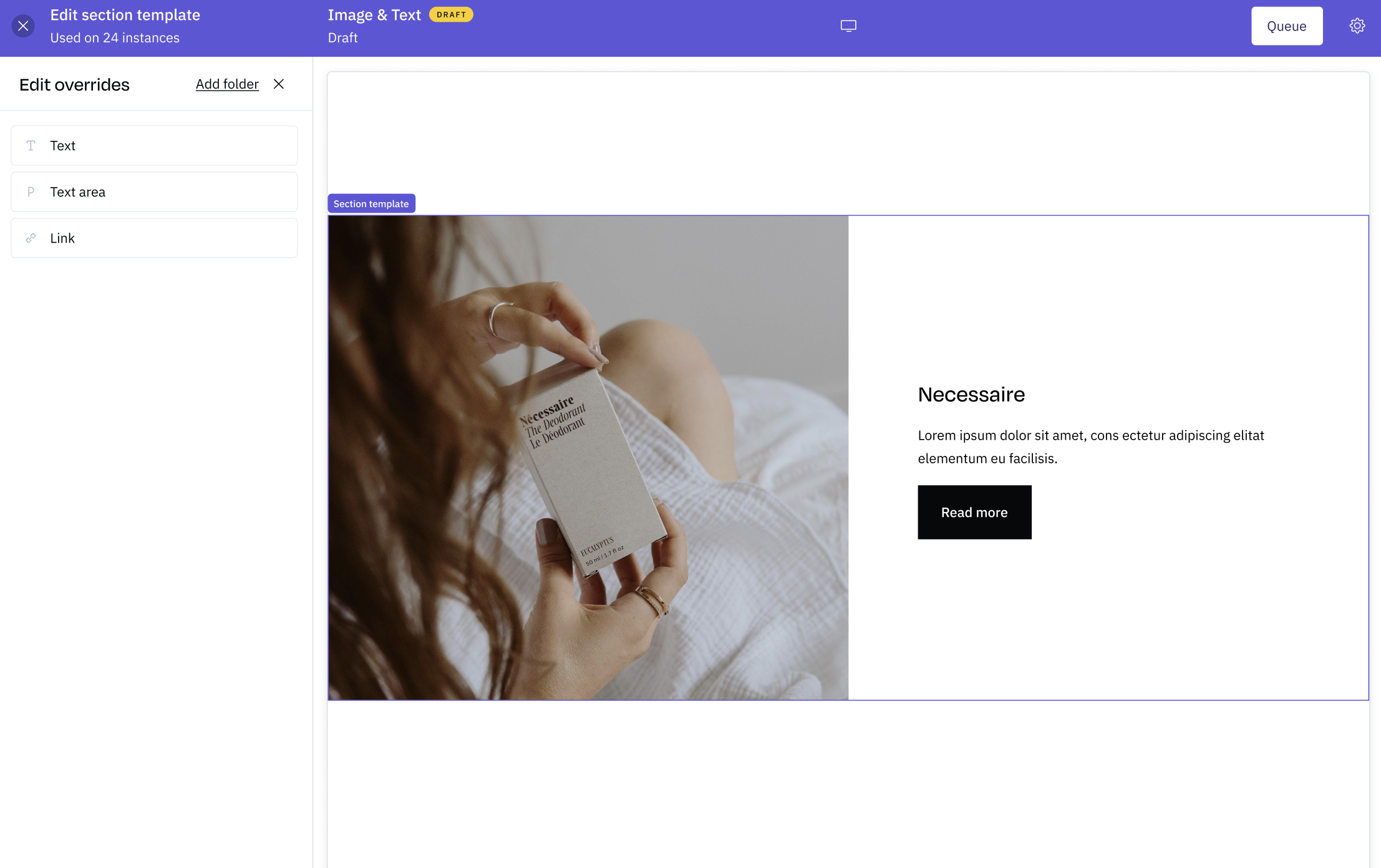This screenshot has height=868, width=1381.
Task: Click the Link override chain icon
Action: pos(31,238)
